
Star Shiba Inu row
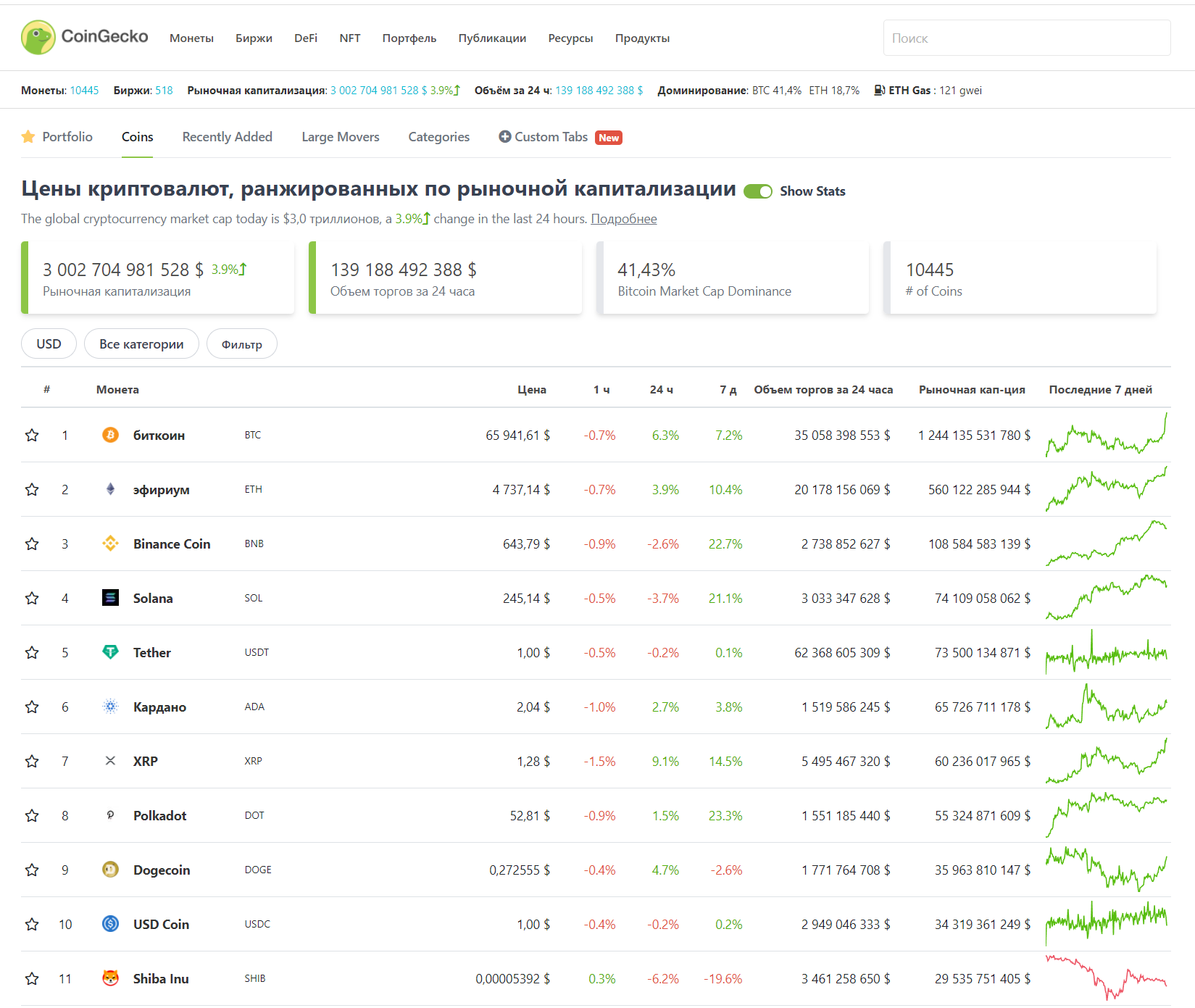click(32, 978)
